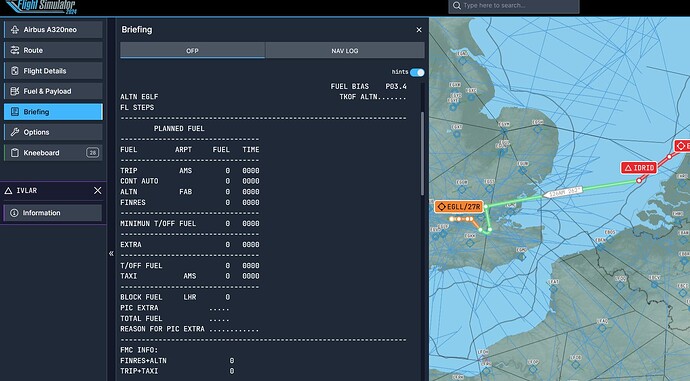The width and height of the screenshot is (690, 381).
Task: Open the Fuel & Payload icon
Action: (x=15, y=91)
